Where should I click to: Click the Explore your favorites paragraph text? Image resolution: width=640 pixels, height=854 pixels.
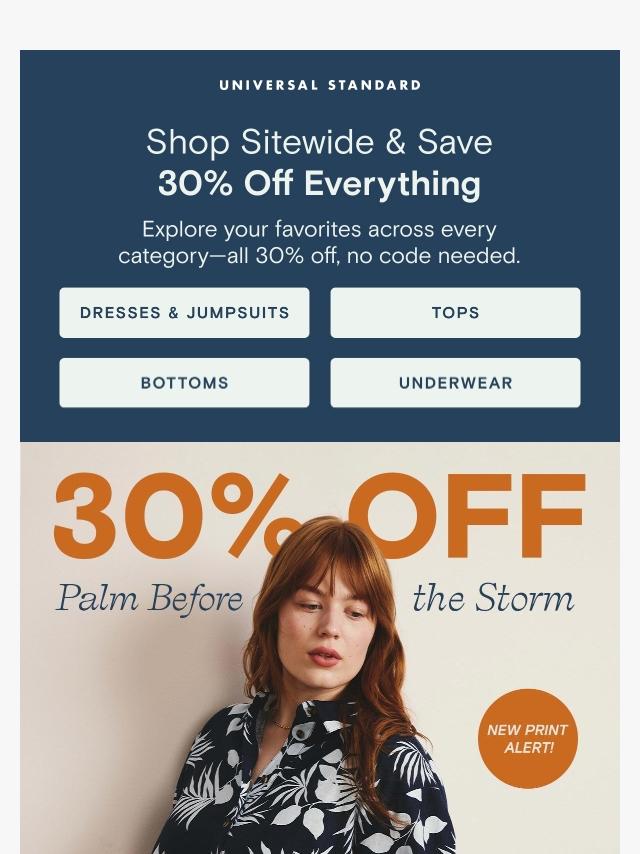[319, 242]
